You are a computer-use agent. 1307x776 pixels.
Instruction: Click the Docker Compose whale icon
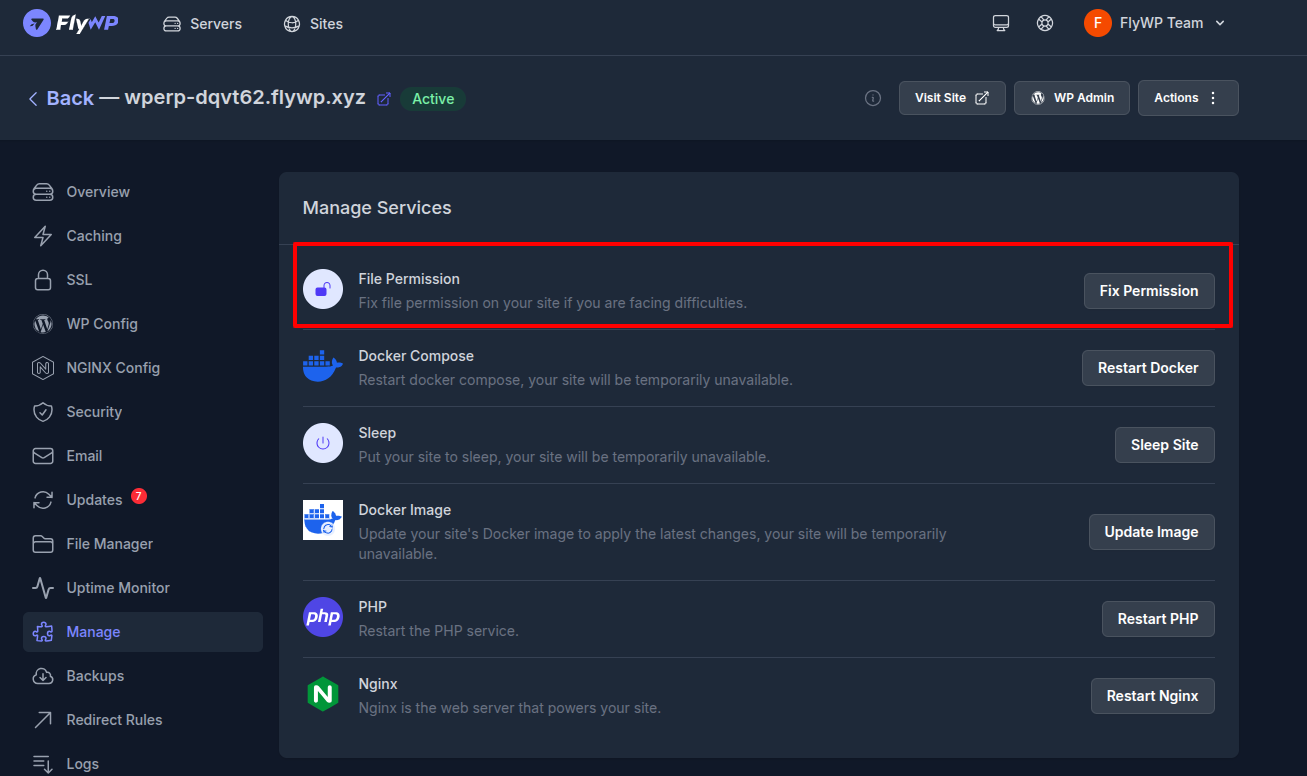323,367
